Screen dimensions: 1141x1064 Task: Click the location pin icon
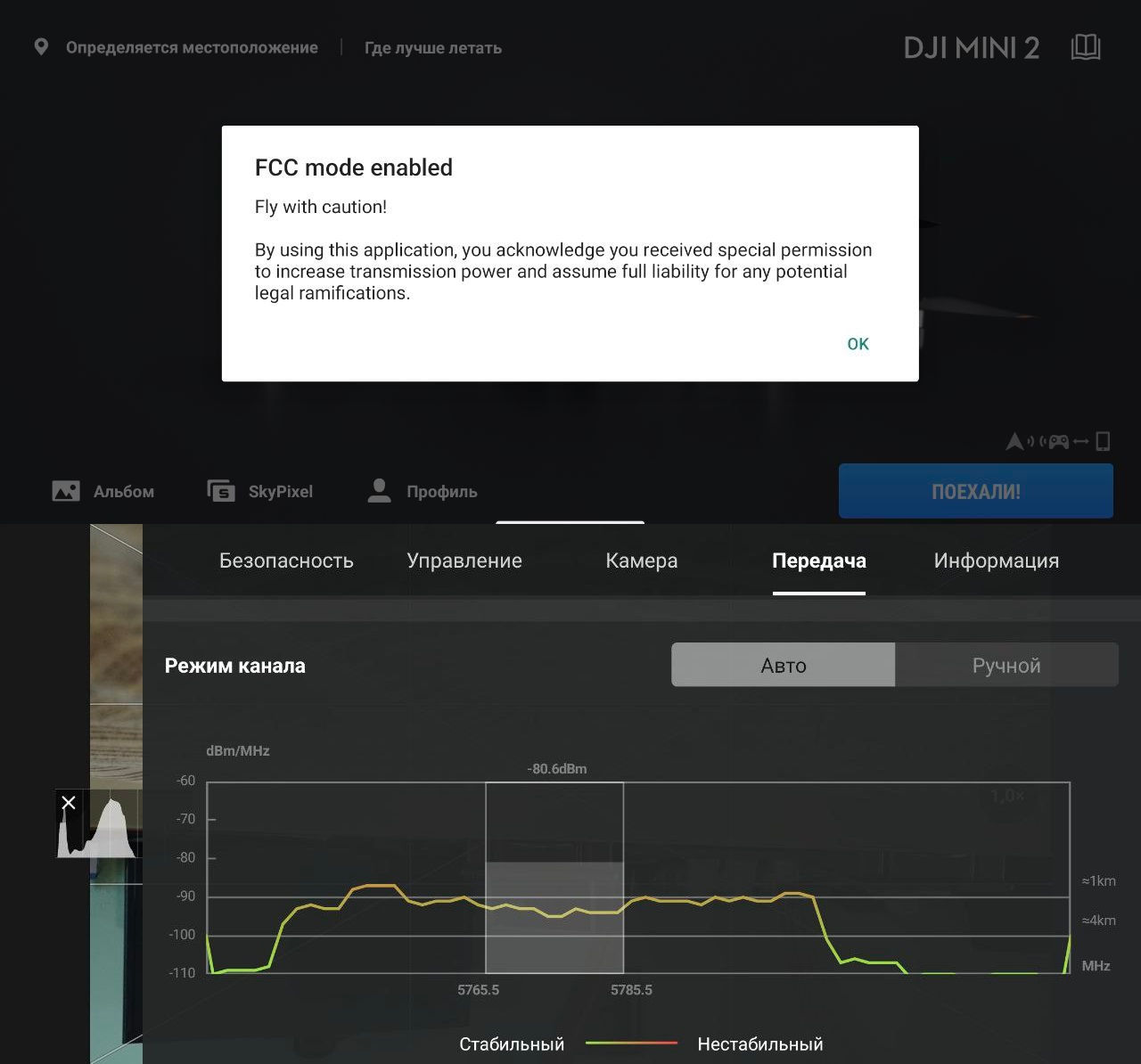(x=41, y=47)
